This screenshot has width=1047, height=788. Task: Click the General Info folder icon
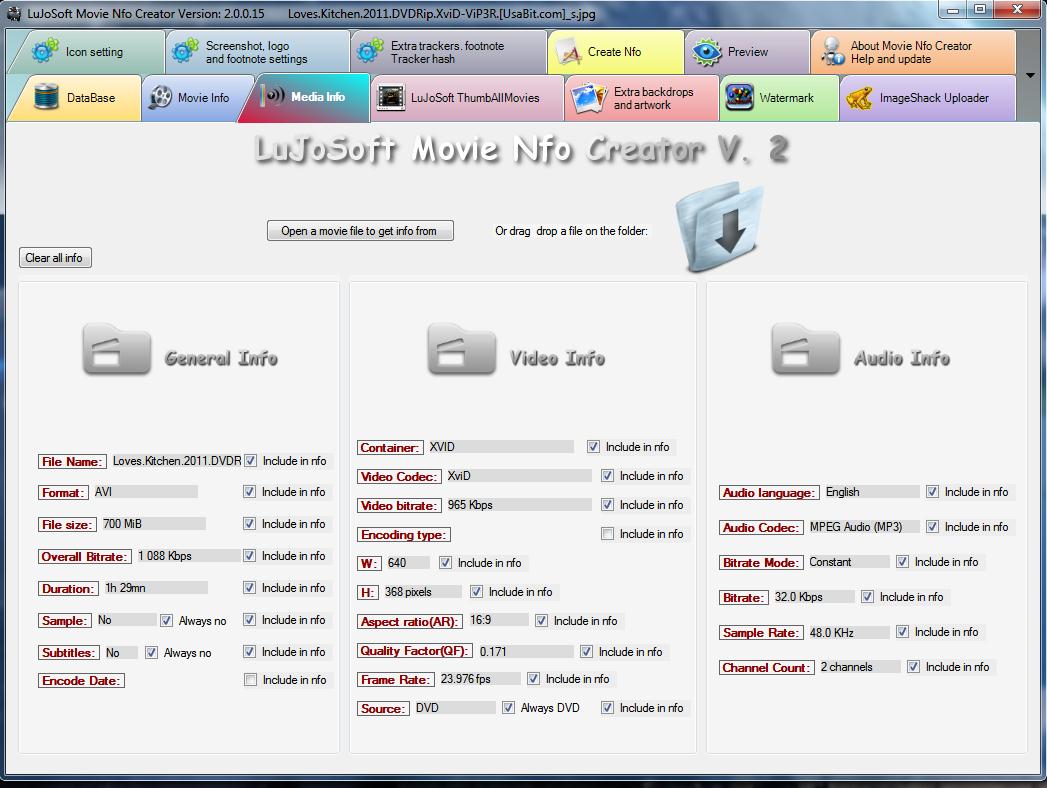tap(117, 349)
